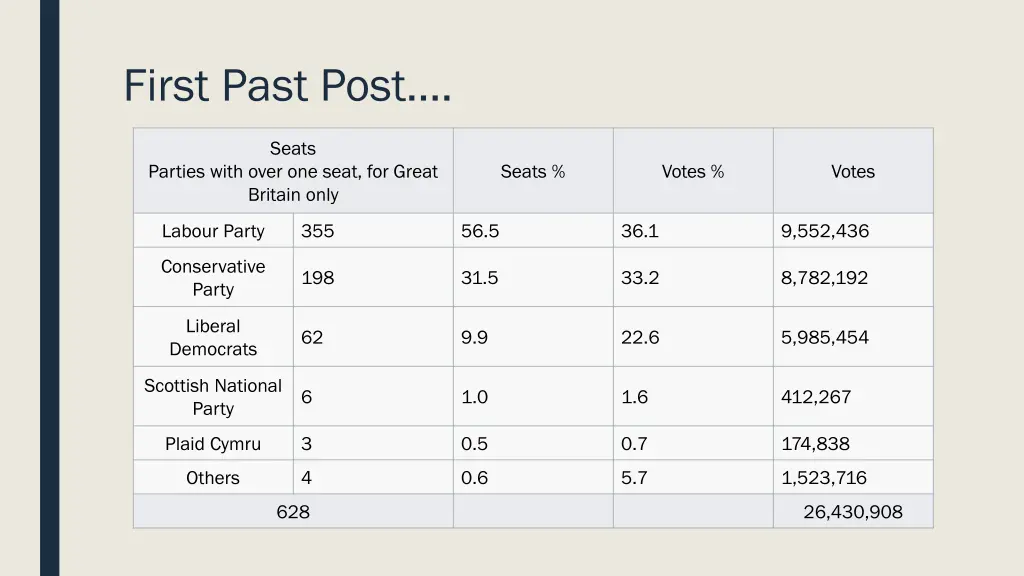Select the Liberal Democrats cell
The height and width of the screenshot is (576, 1024).
pos(214,337)
